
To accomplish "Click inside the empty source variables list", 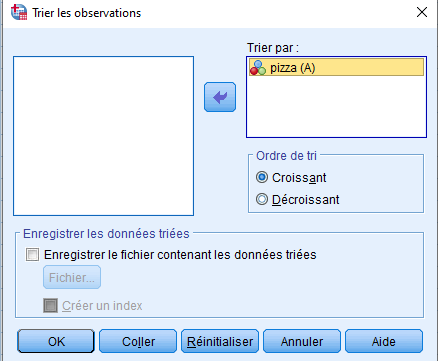I will pyautogui.click(x=103, y=136).
